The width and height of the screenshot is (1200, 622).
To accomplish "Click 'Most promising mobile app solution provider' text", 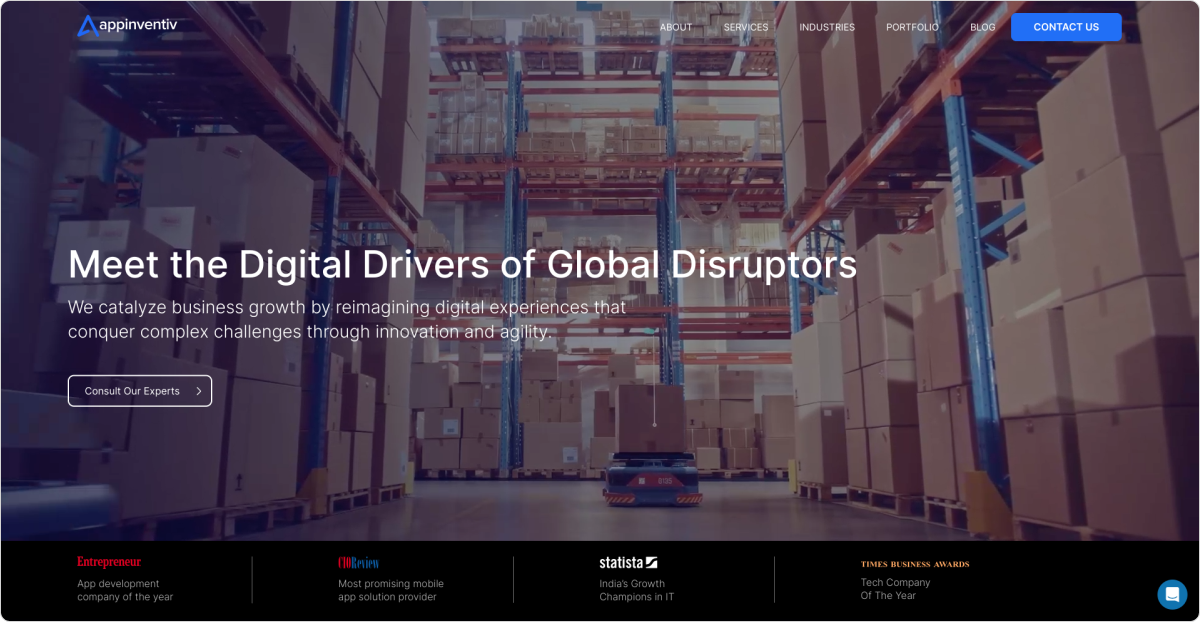I will (390, 590).
